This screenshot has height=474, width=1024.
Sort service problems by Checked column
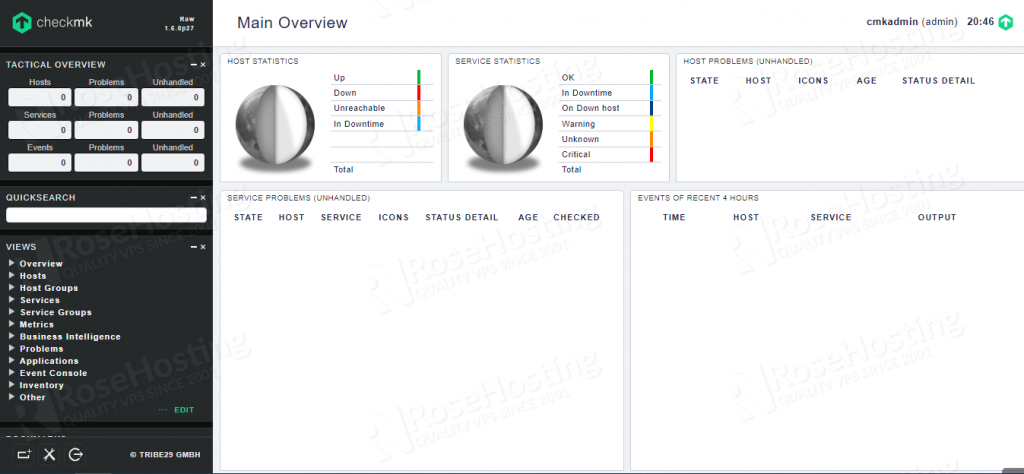576,217
